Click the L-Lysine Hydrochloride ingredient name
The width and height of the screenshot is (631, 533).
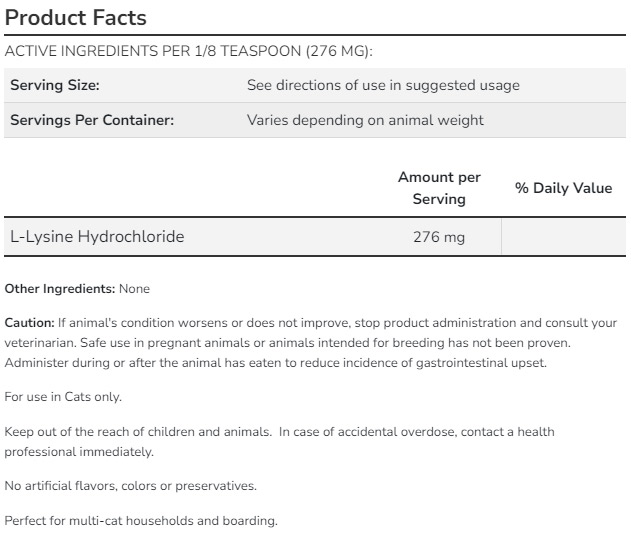97,237
